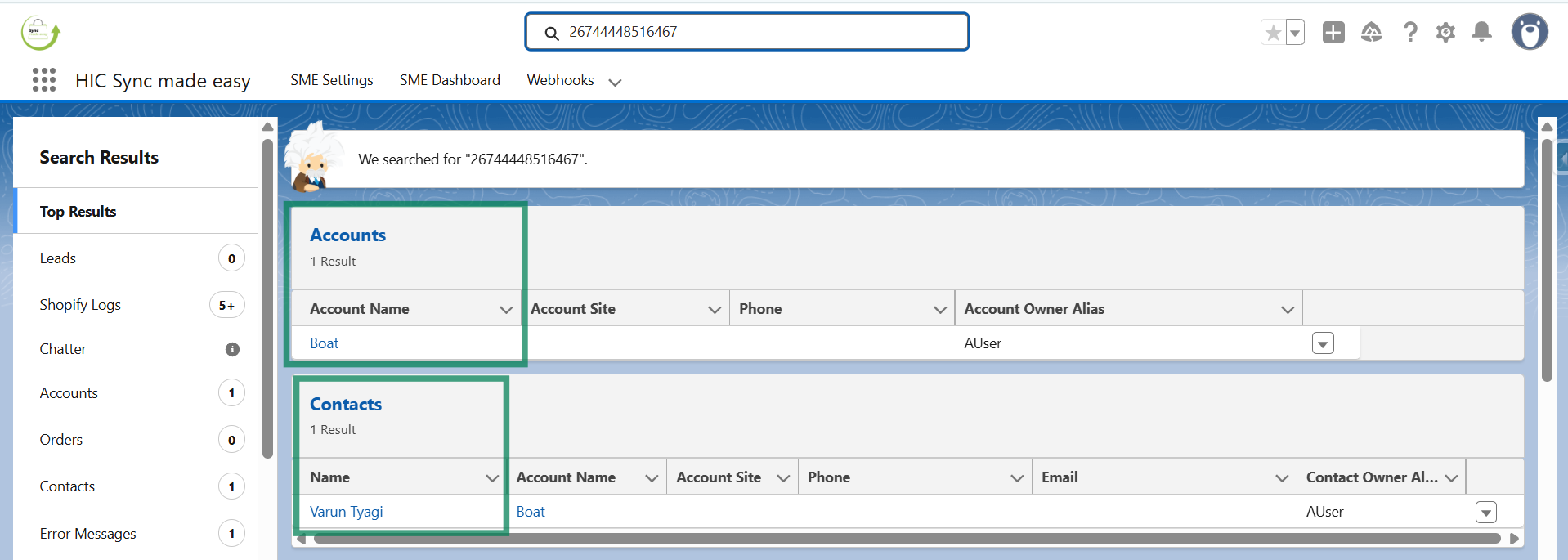The height and width of the screenshot is (560, 1568).
Task: Open the Varun Tyagi contact link
Action: click(346, 512)
